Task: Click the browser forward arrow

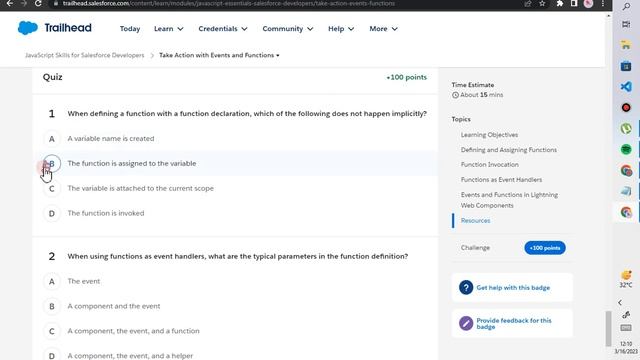Action: coord(24,3)
